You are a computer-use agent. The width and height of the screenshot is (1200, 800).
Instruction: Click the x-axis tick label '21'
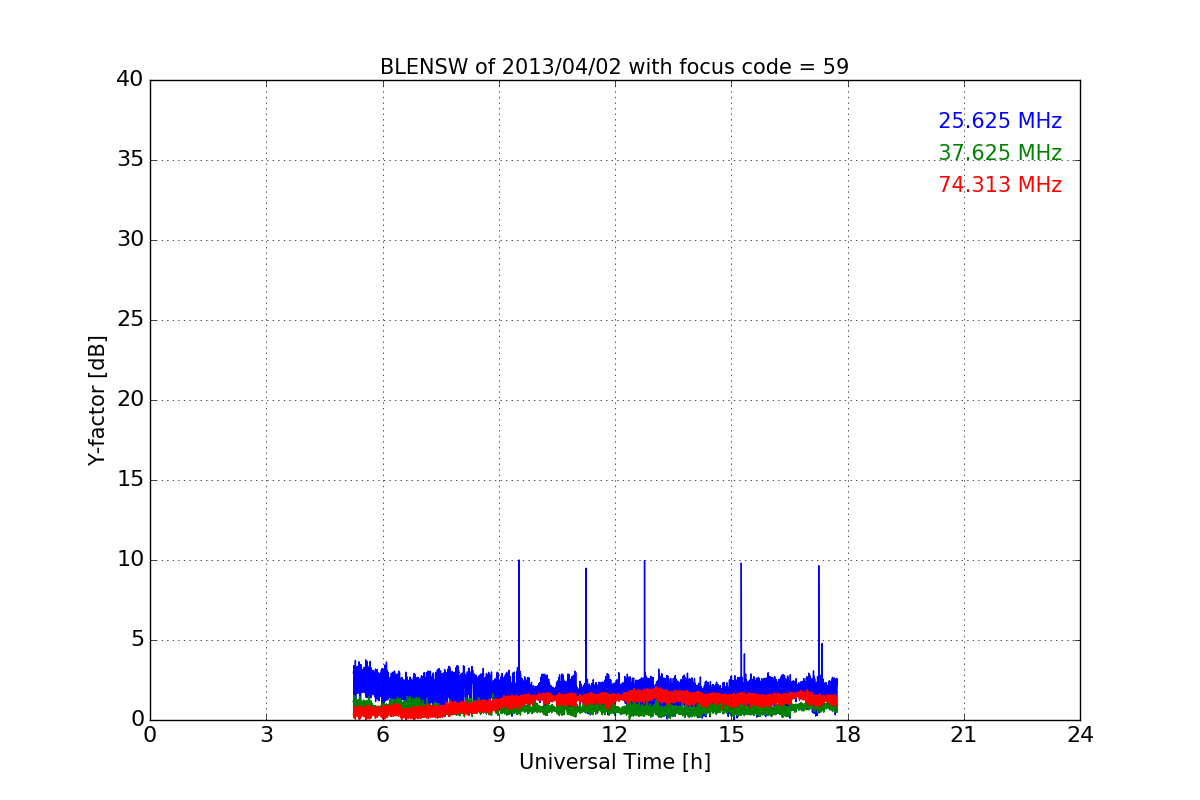(964, 735)
